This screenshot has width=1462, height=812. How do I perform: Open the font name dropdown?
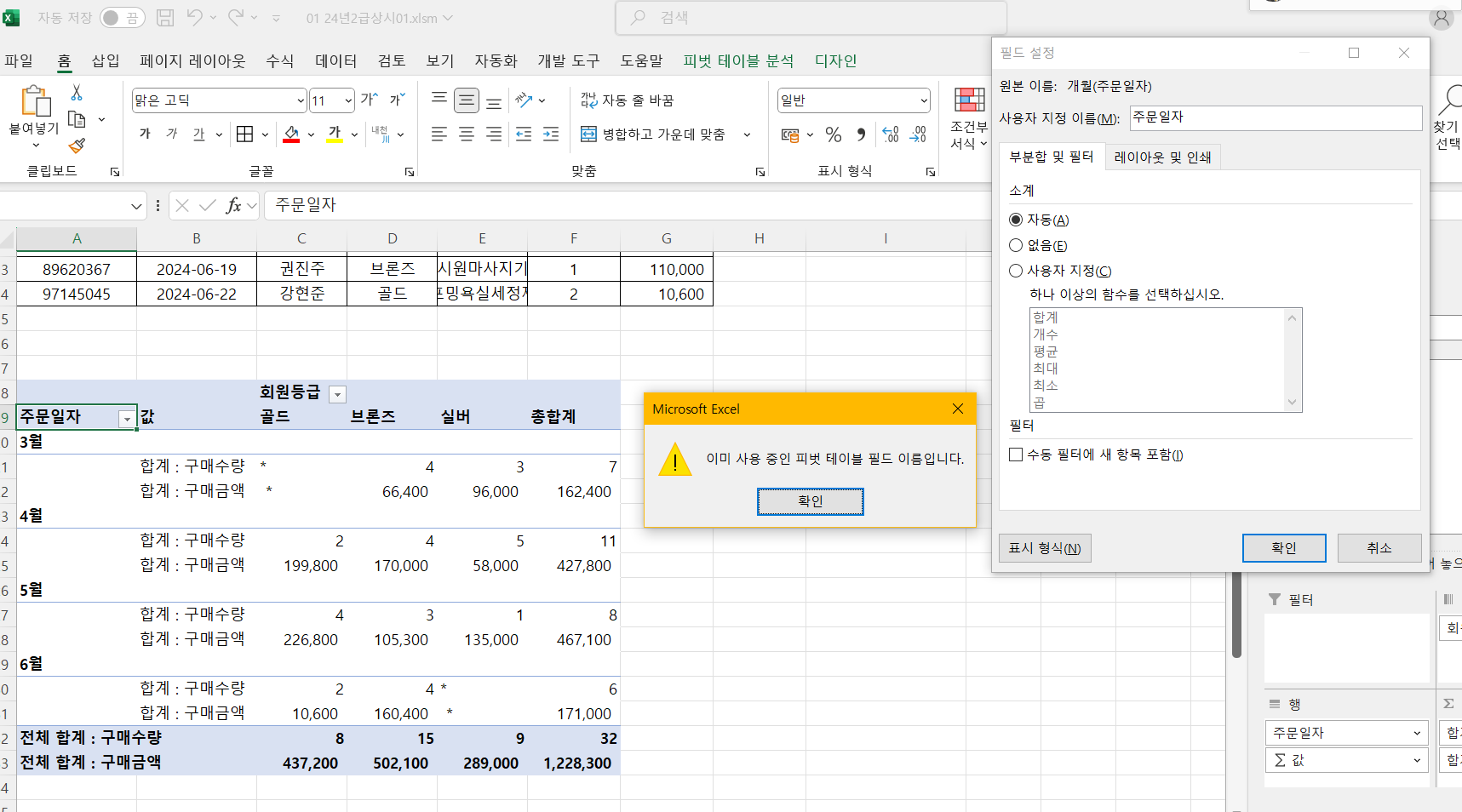[300, 100]
